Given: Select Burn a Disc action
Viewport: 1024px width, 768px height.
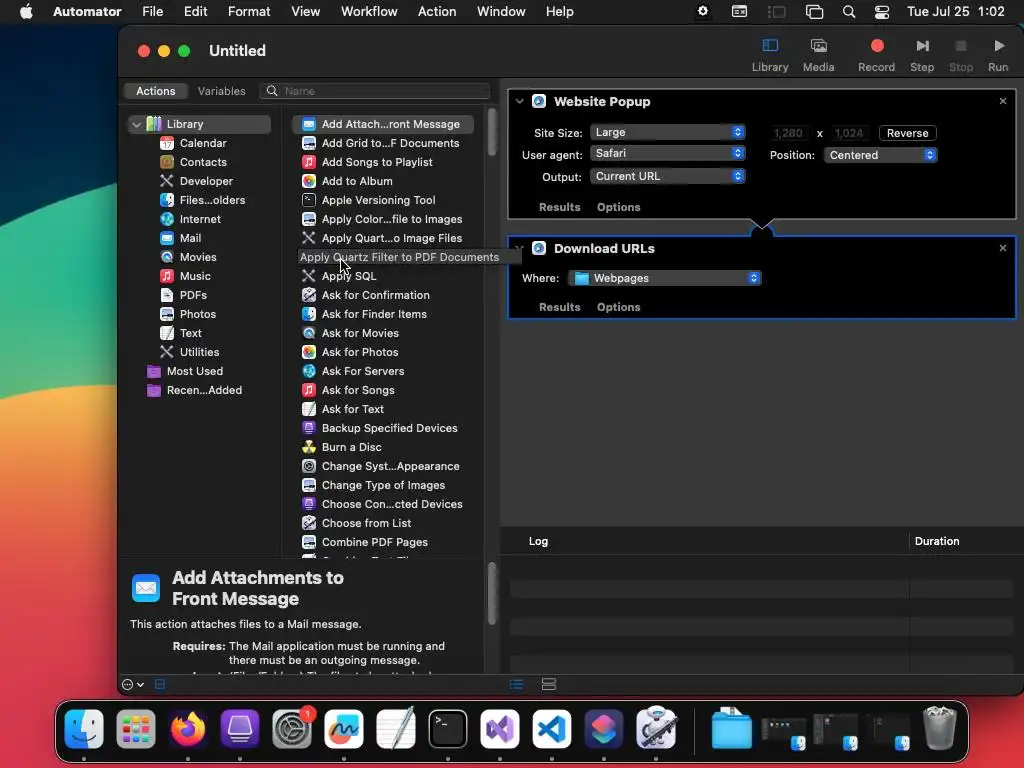Looking at the screenshot, I should [351, 447].
